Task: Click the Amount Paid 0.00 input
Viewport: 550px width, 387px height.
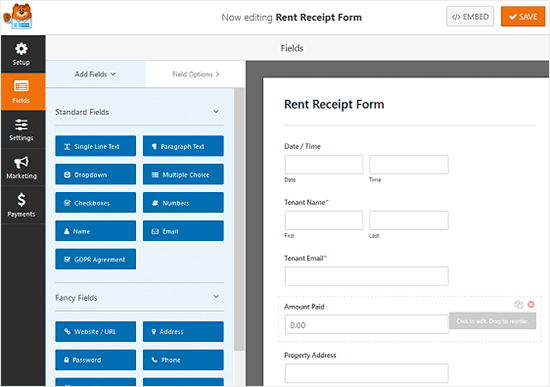Action: coord(367,324)
